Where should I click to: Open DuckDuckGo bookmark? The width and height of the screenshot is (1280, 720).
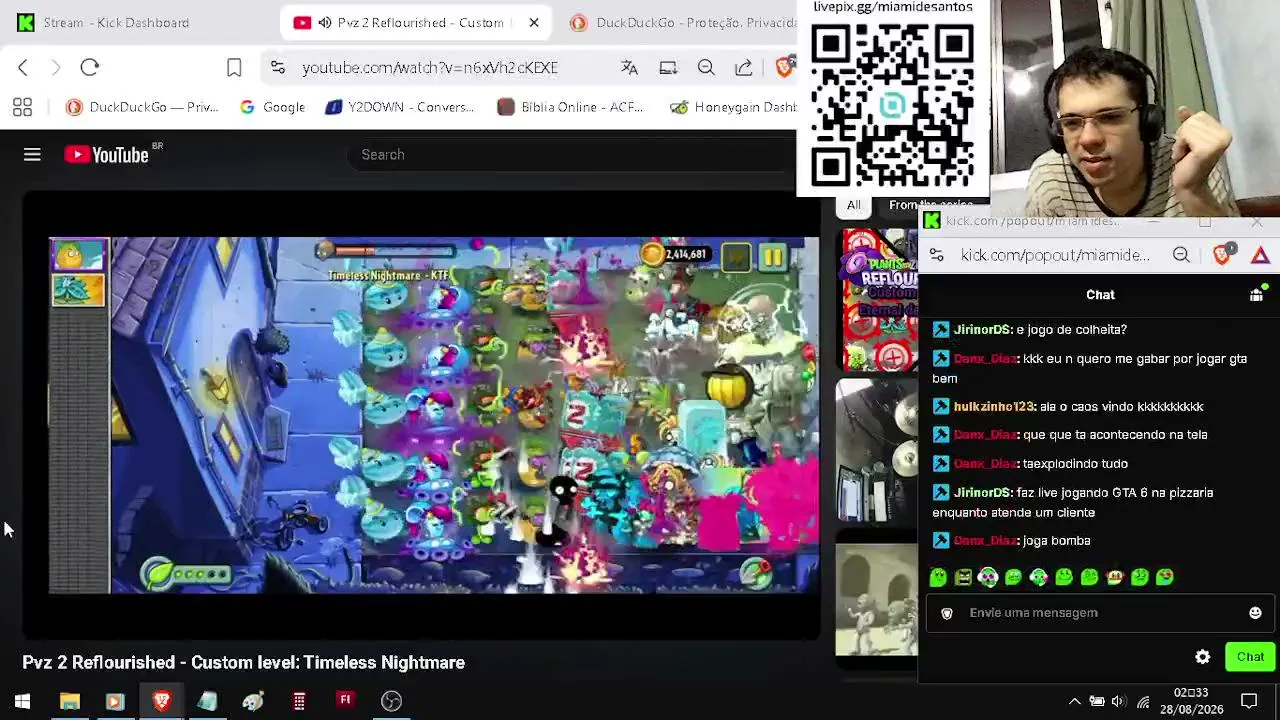point(142,107)
